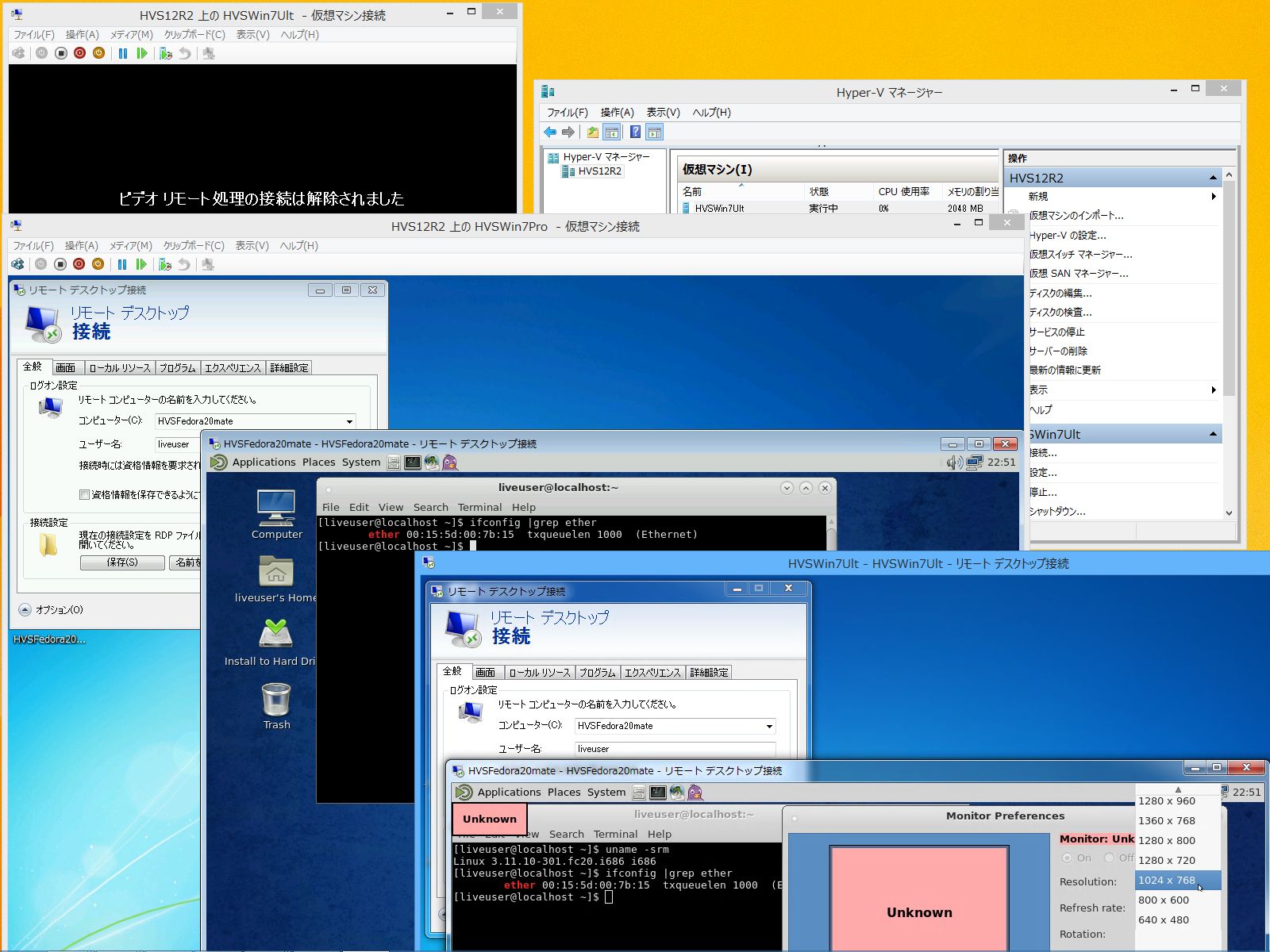
Task: Collapse Win7Ult actions section
Action: pos(1213,434)
